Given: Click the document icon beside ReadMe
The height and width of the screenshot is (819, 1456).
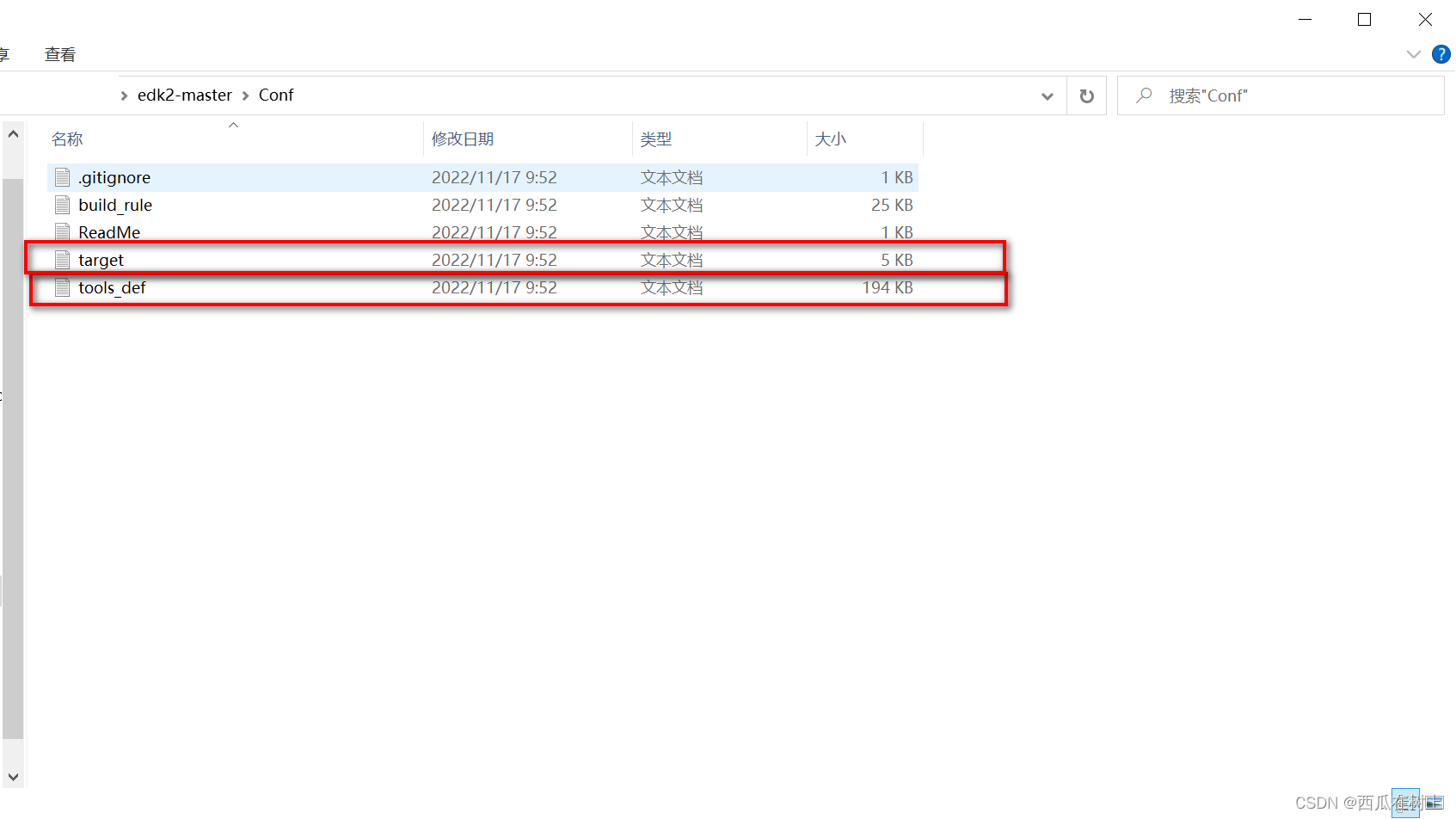Looking at the screenshot, I should click(x=61, y=231).
